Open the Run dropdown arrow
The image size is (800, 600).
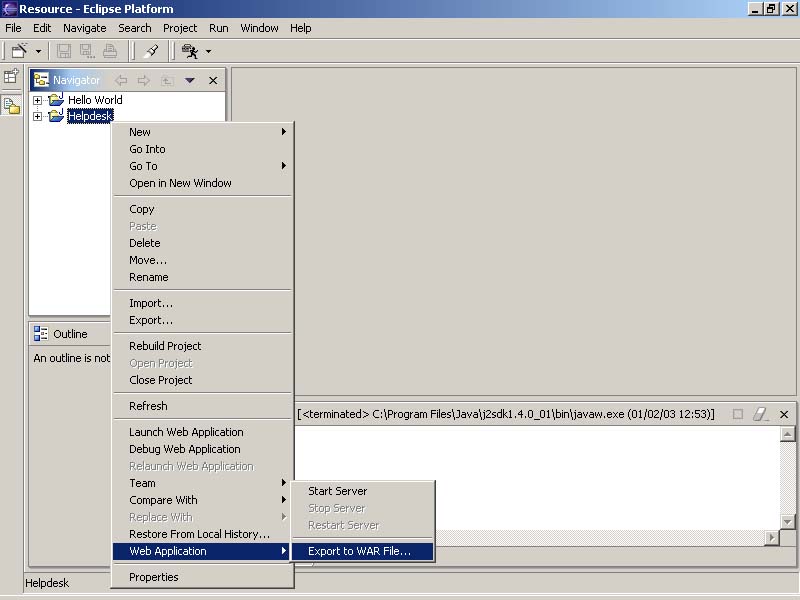click(208, 52)
